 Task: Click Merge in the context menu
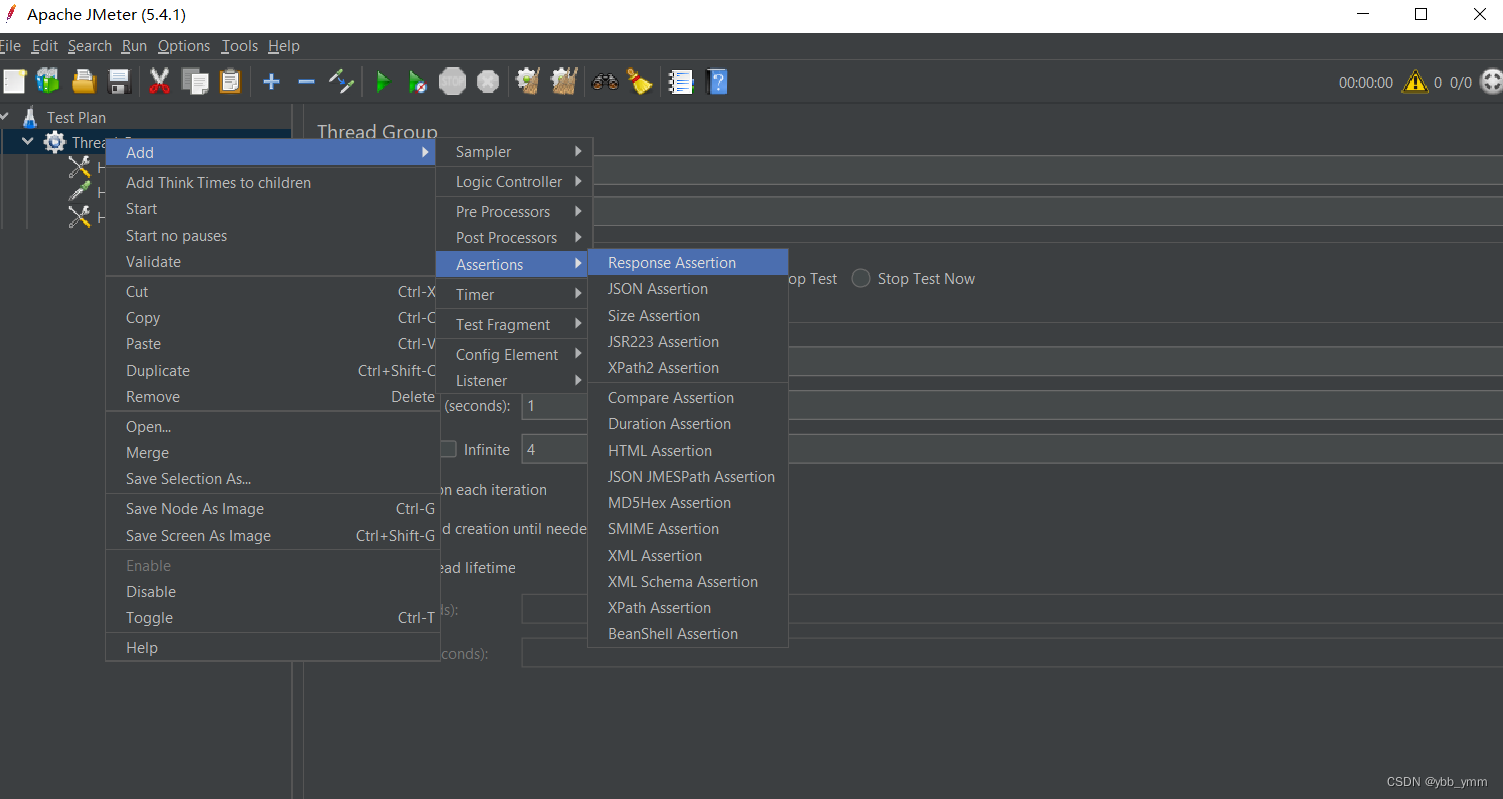pos(273,452)
